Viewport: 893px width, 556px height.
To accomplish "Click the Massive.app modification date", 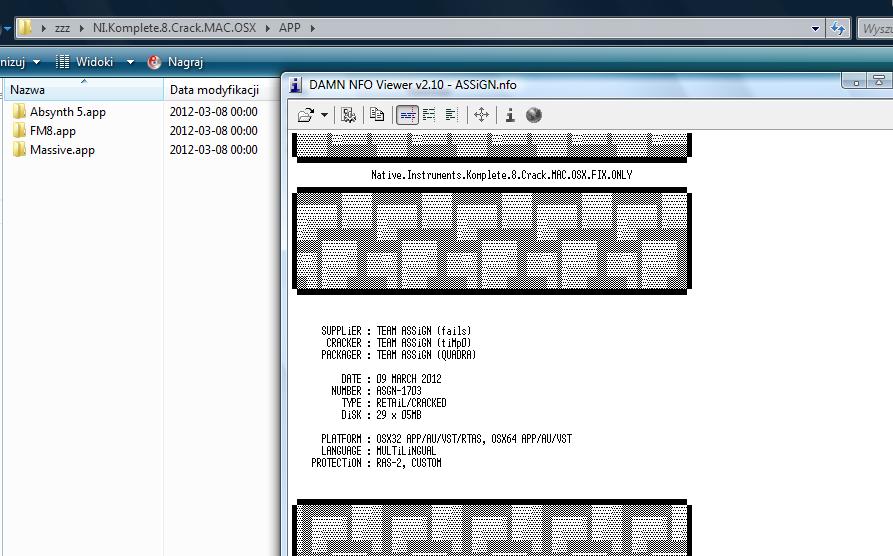I will point(214,149).
